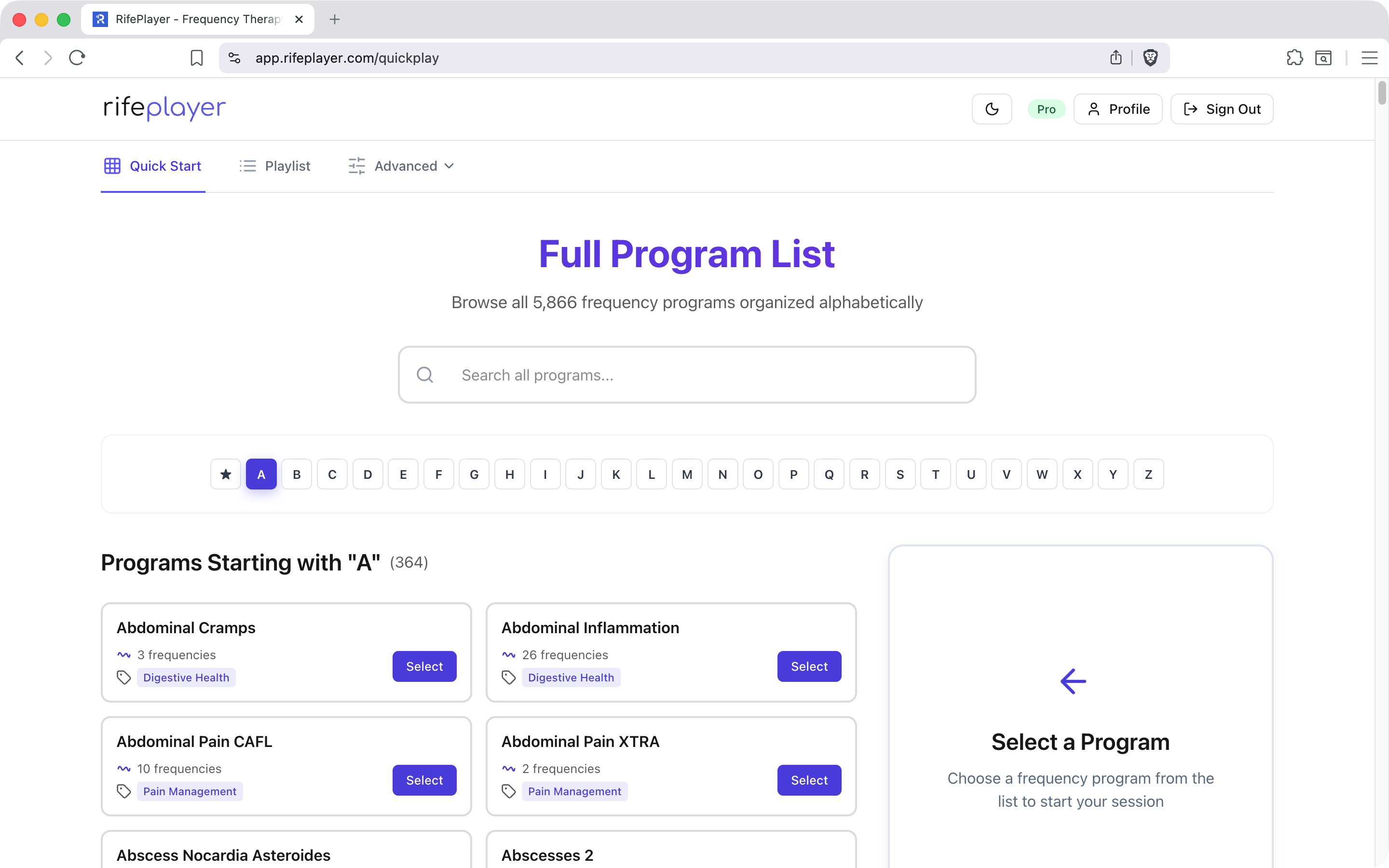Toggle dark mode with the moon icon

[991, 109]
